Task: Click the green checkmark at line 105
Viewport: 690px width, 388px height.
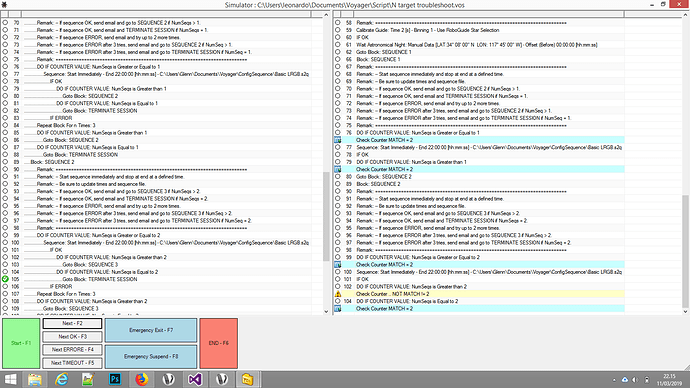Action: pyautogui.click(x=5, y=279)
